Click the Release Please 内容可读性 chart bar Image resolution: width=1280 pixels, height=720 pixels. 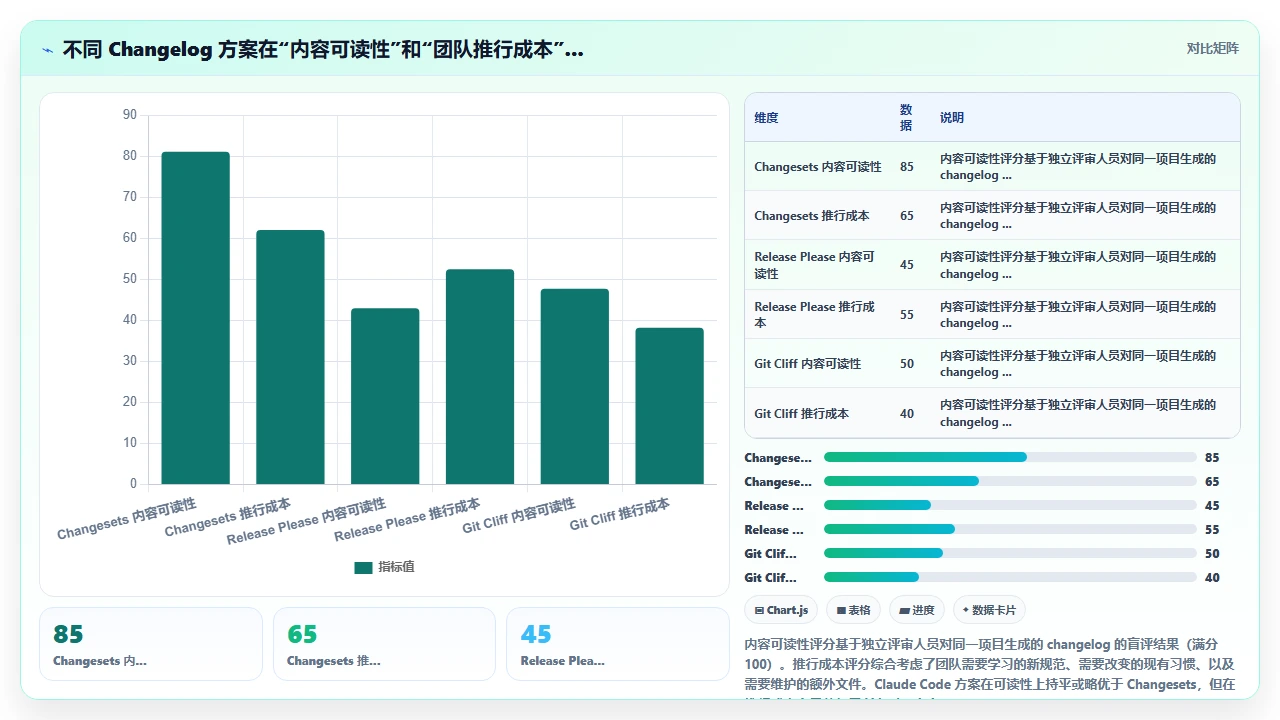[385, 396]
